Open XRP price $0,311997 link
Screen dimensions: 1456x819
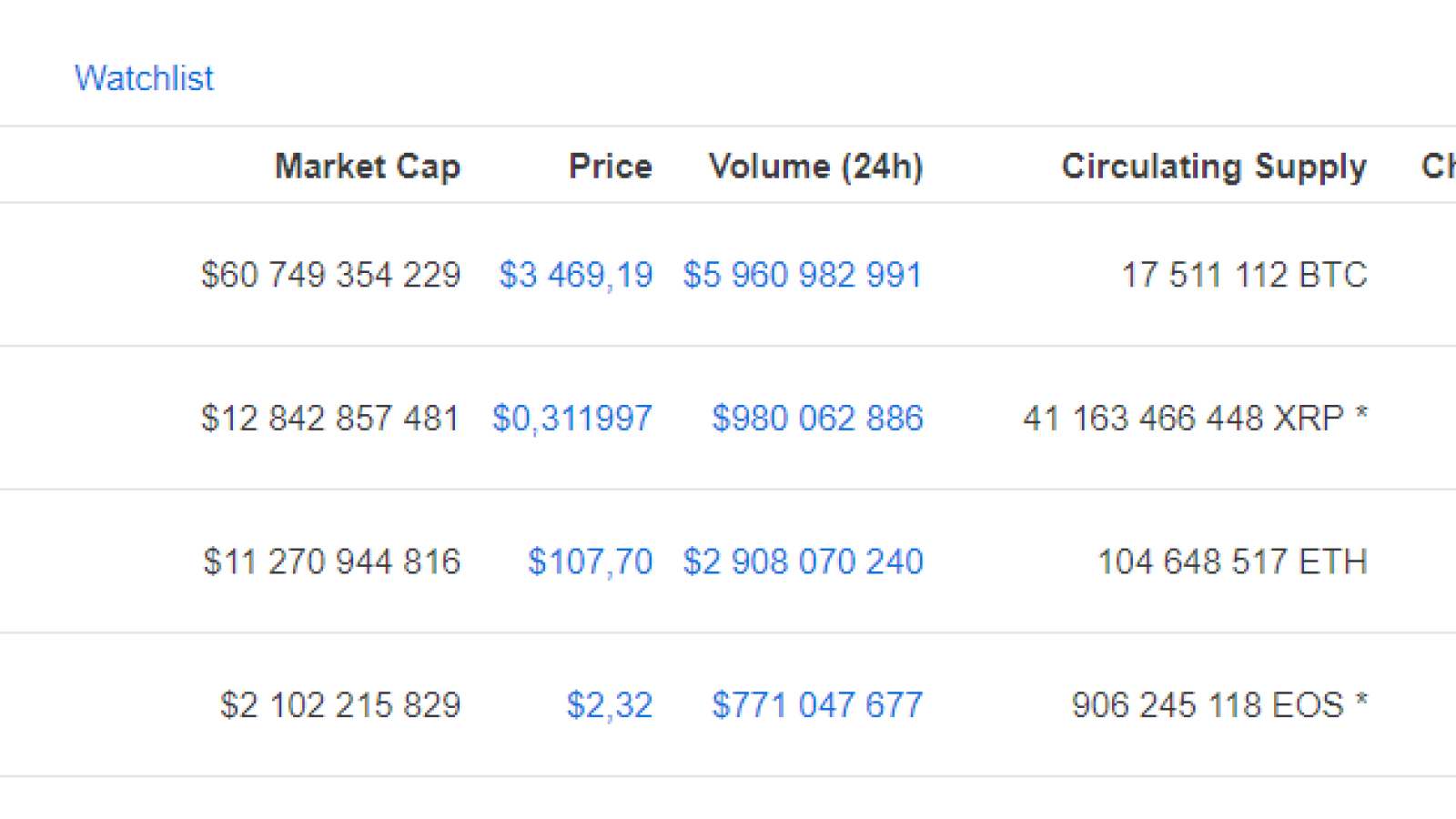click(572, 419)
